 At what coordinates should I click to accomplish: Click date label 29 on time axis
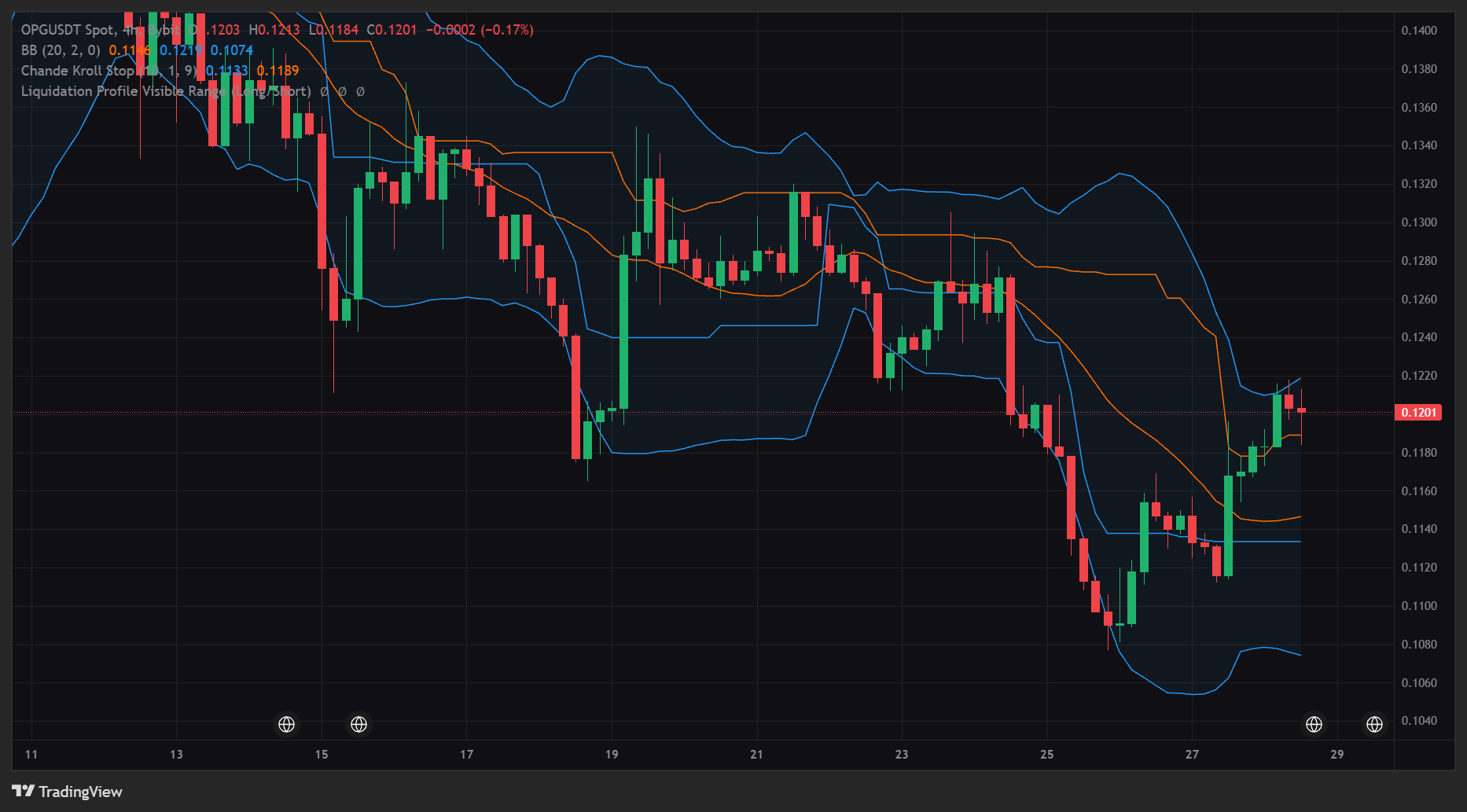1337,755
